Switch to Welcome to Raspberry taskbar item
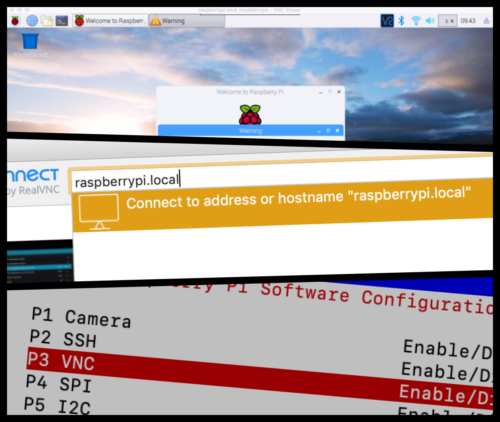 click(x=110, y=21)
